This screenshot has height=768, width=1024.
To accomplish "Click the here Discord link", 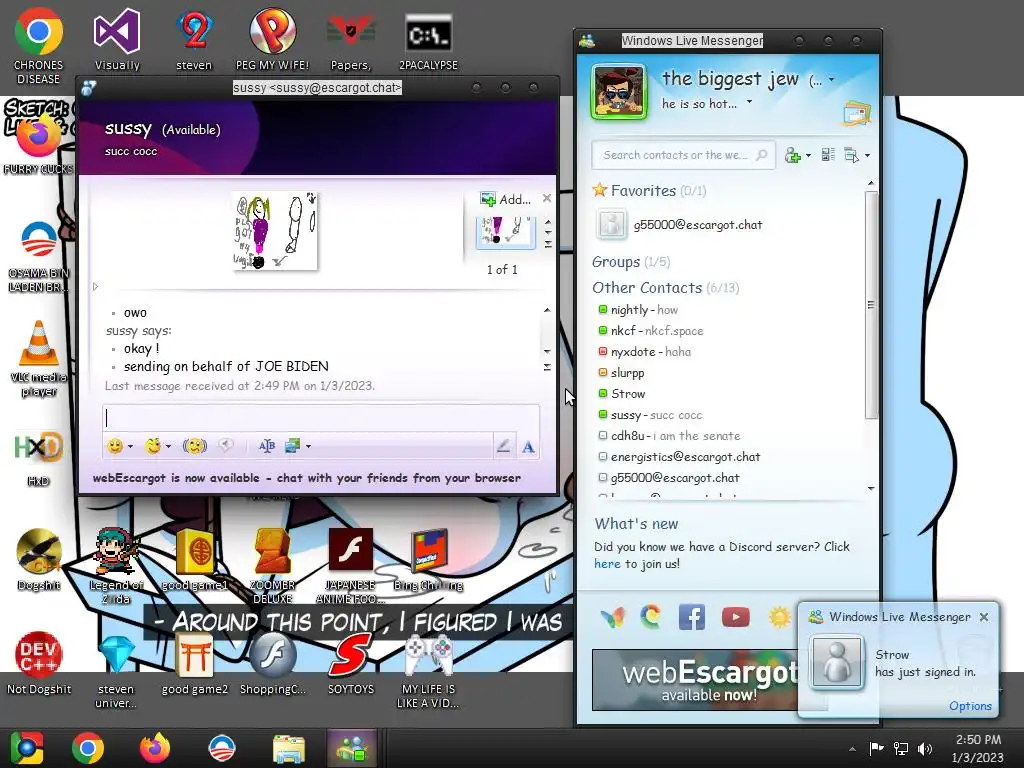I will (607, 564).
